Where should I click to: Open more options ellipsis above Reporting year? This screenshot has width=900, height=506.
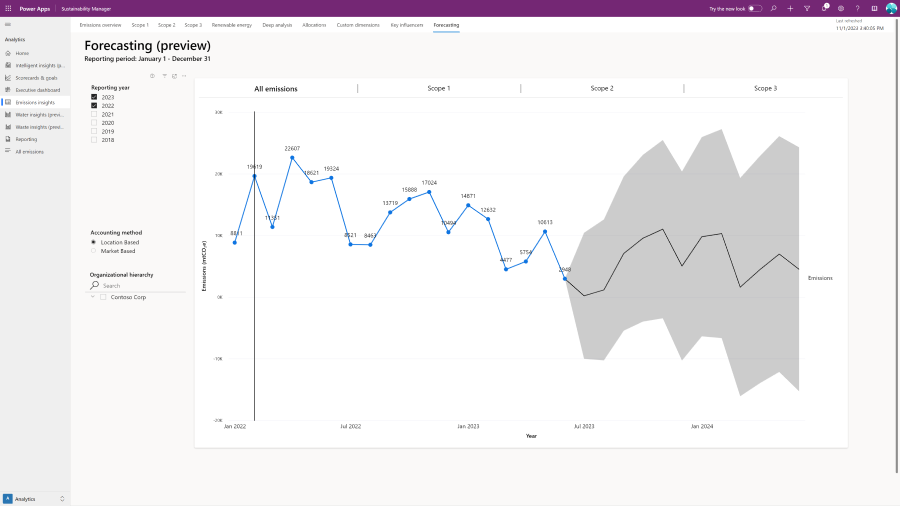184,76
